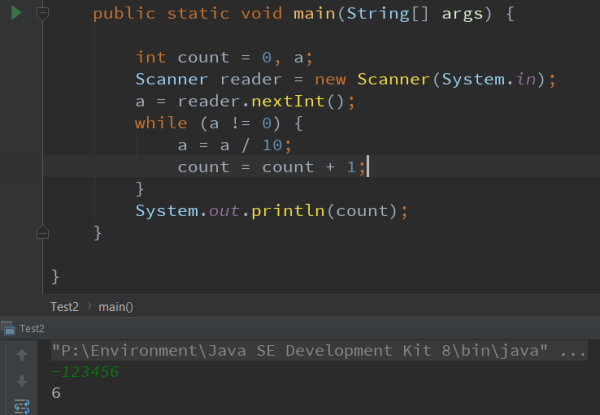Click the line 'a = a / 10;'

pyautogui.click(x=234, y=145)
